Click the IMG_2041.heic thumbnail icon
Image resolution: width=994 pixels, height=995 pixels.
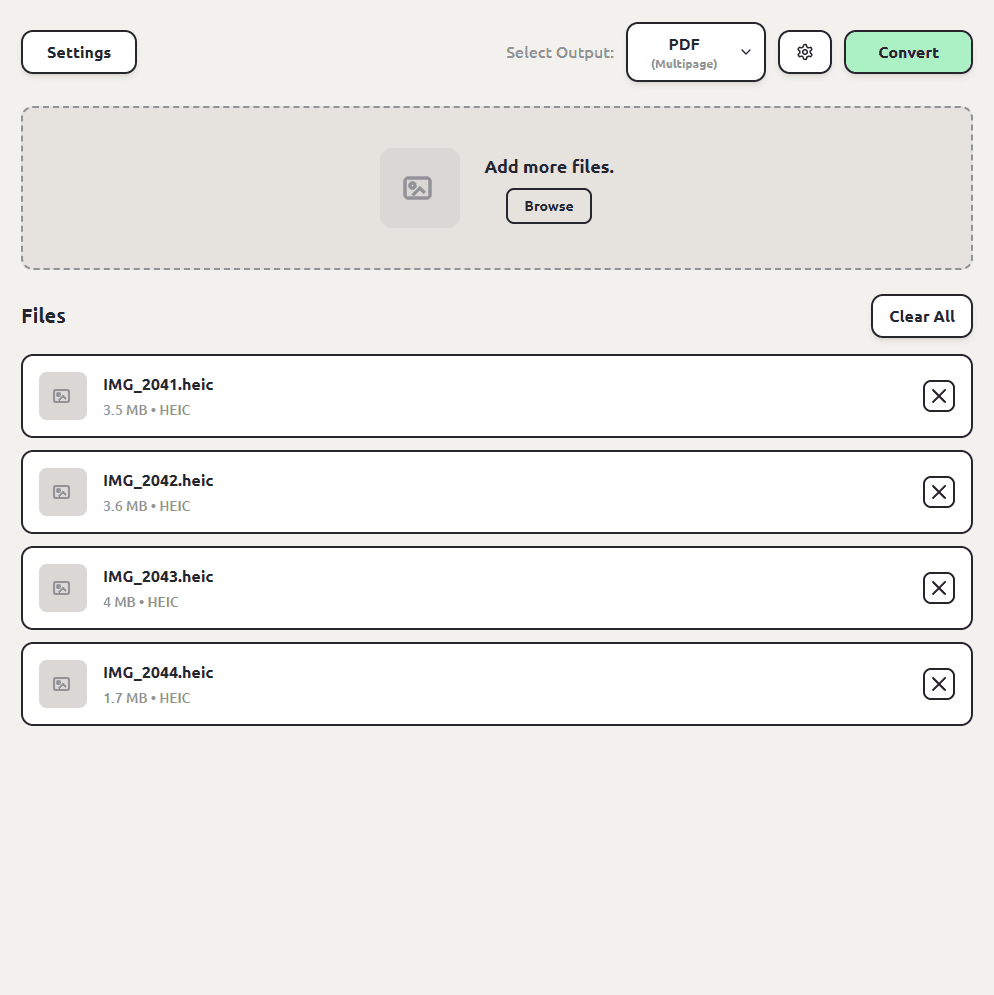tap(63, 396)
